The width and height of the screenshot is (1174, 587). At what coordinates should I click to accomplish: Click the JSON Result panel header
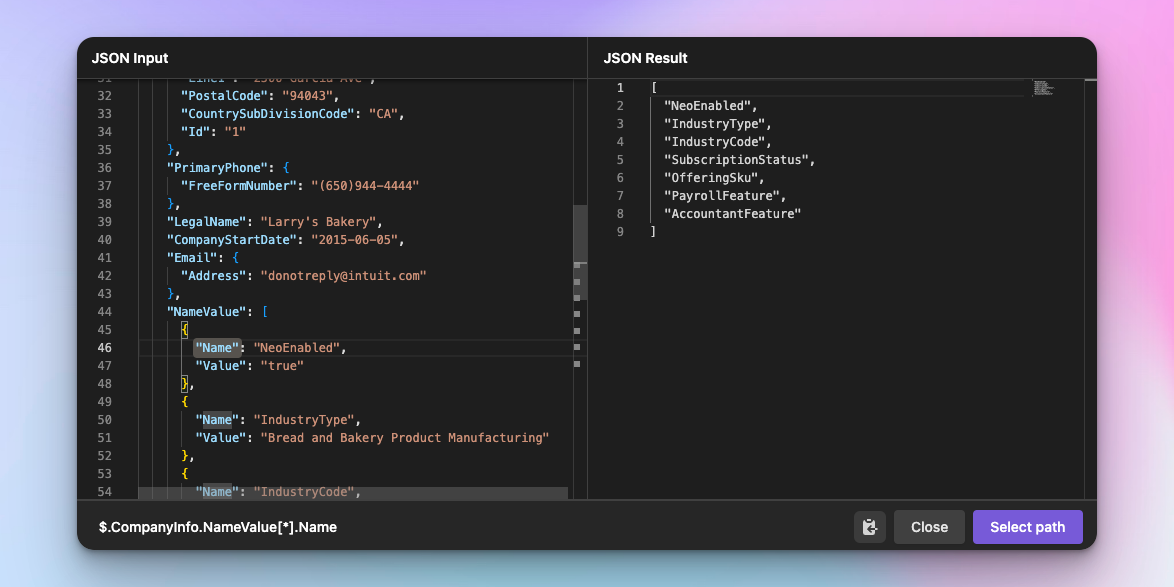pos(644,58)
